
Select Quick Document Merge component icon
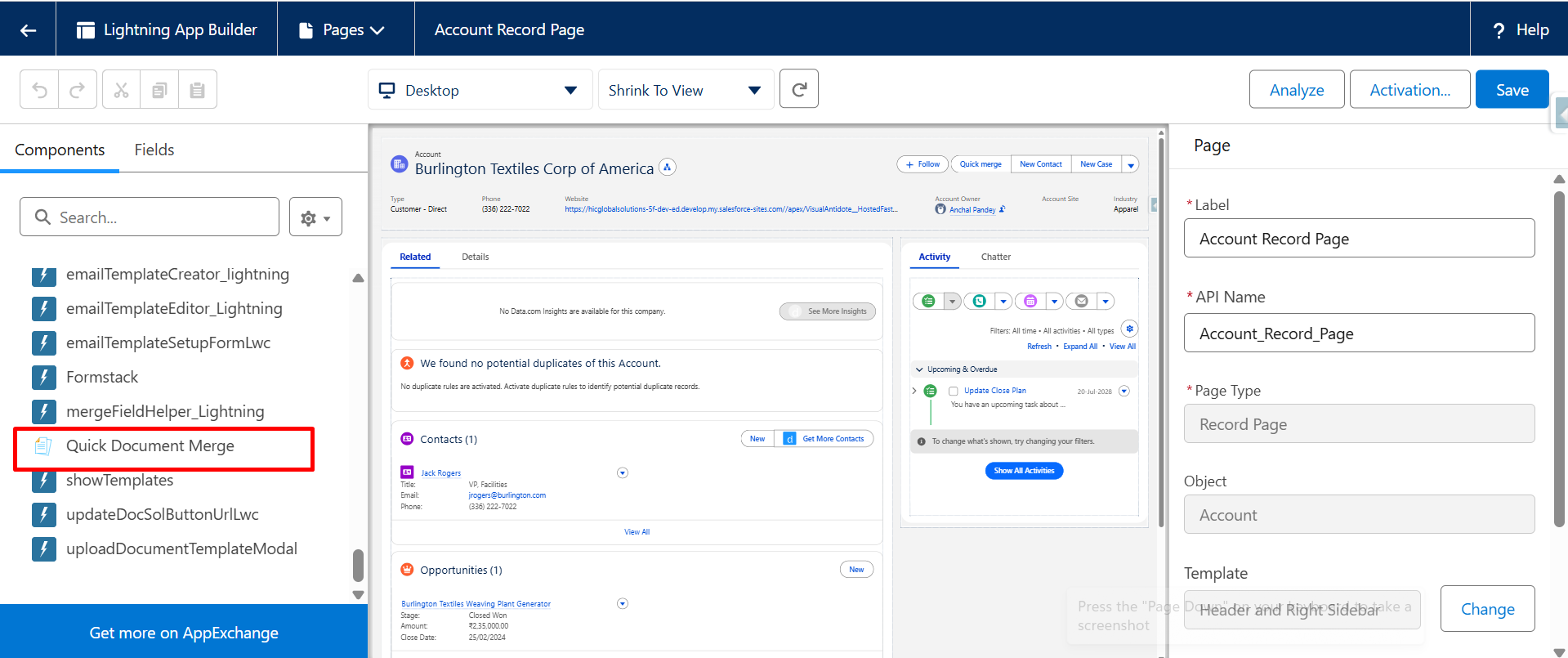43,446
